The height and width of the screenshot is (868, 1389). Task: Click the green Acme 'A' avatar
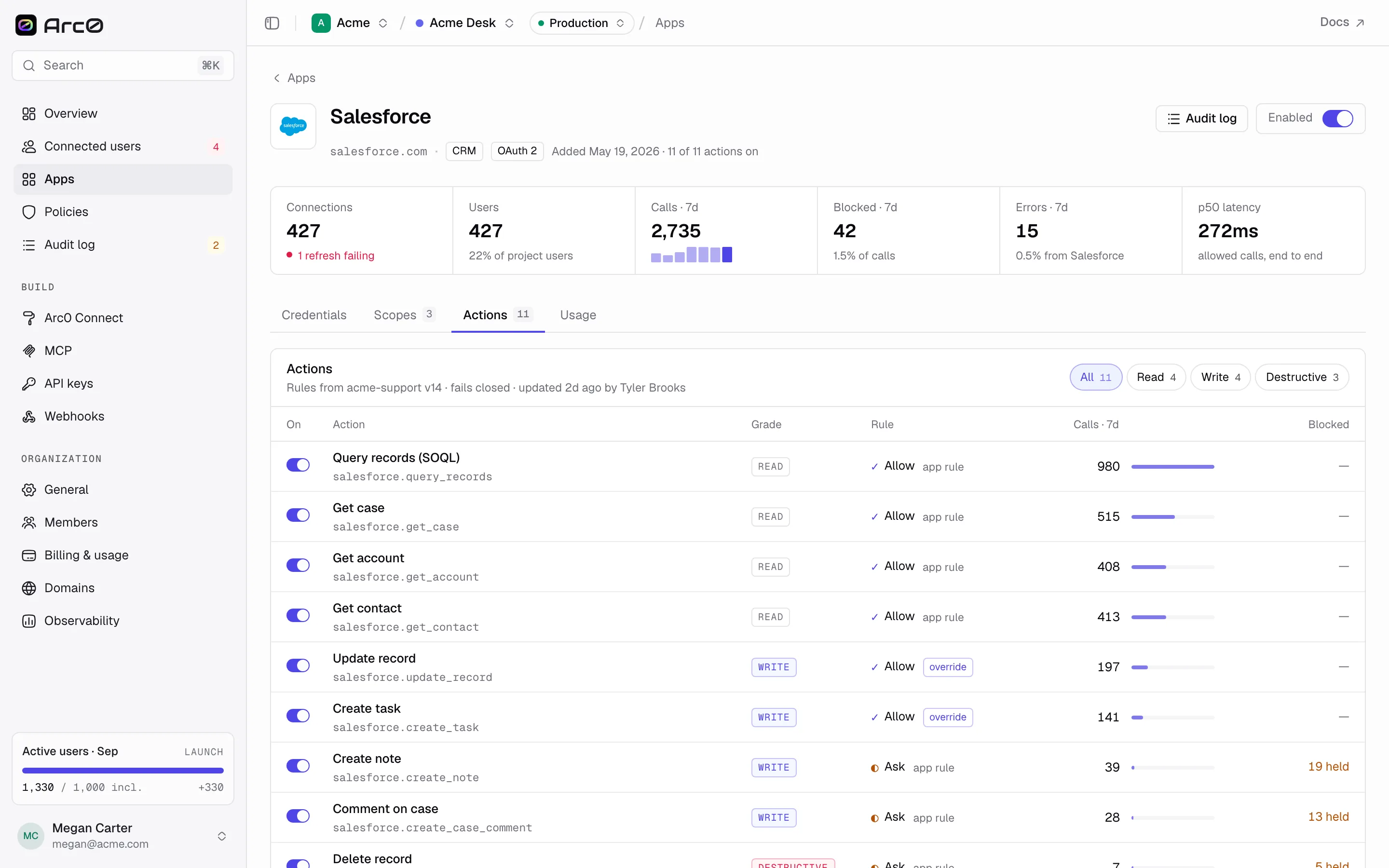coord(321,23)
